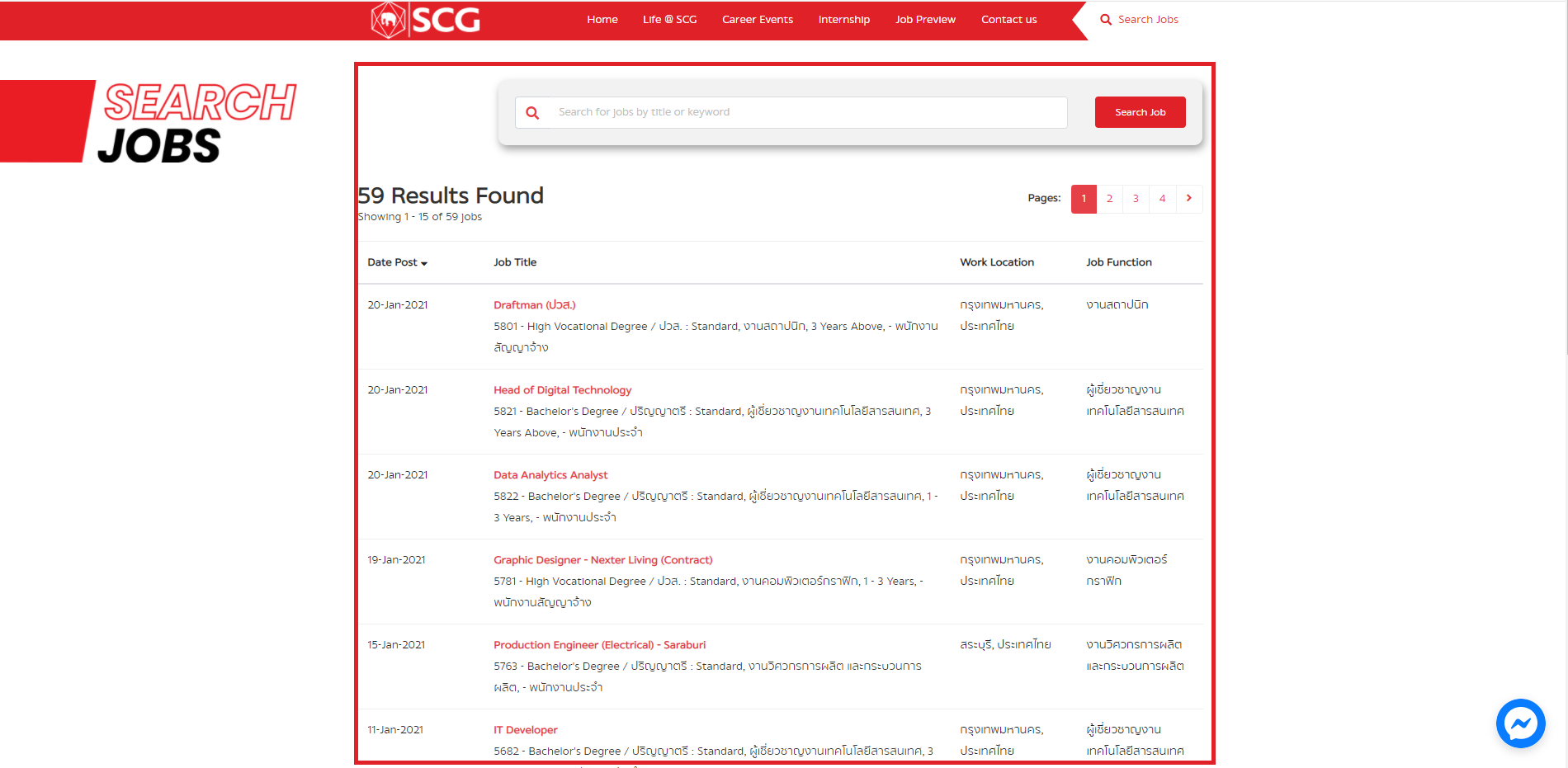Focus the job keyword search field
The width and height of the screenshot is (1568, 768).
[791, 112]
